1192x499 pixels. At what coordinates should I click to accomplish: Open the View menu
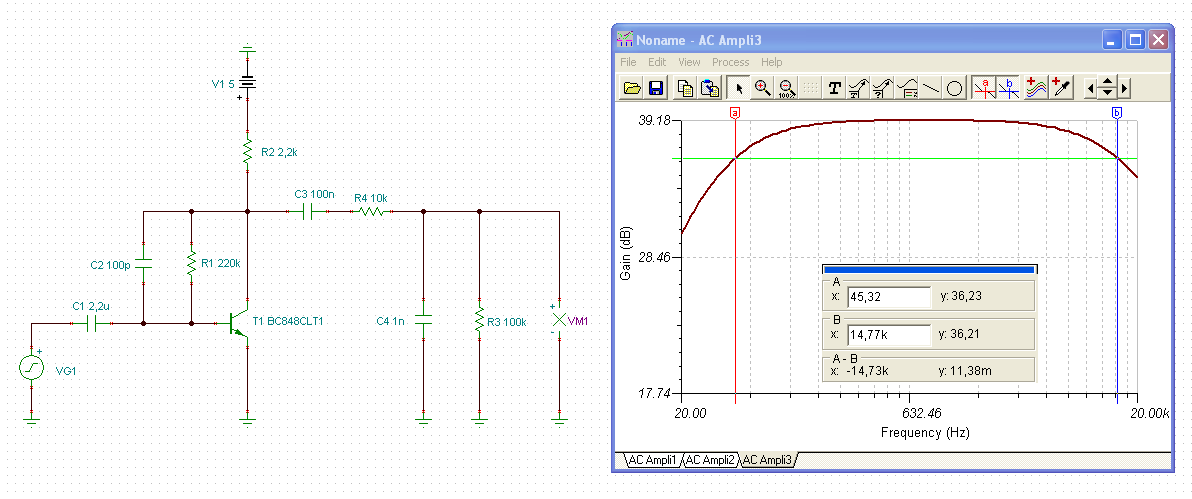pyautogui.click(x=689, y=62)
